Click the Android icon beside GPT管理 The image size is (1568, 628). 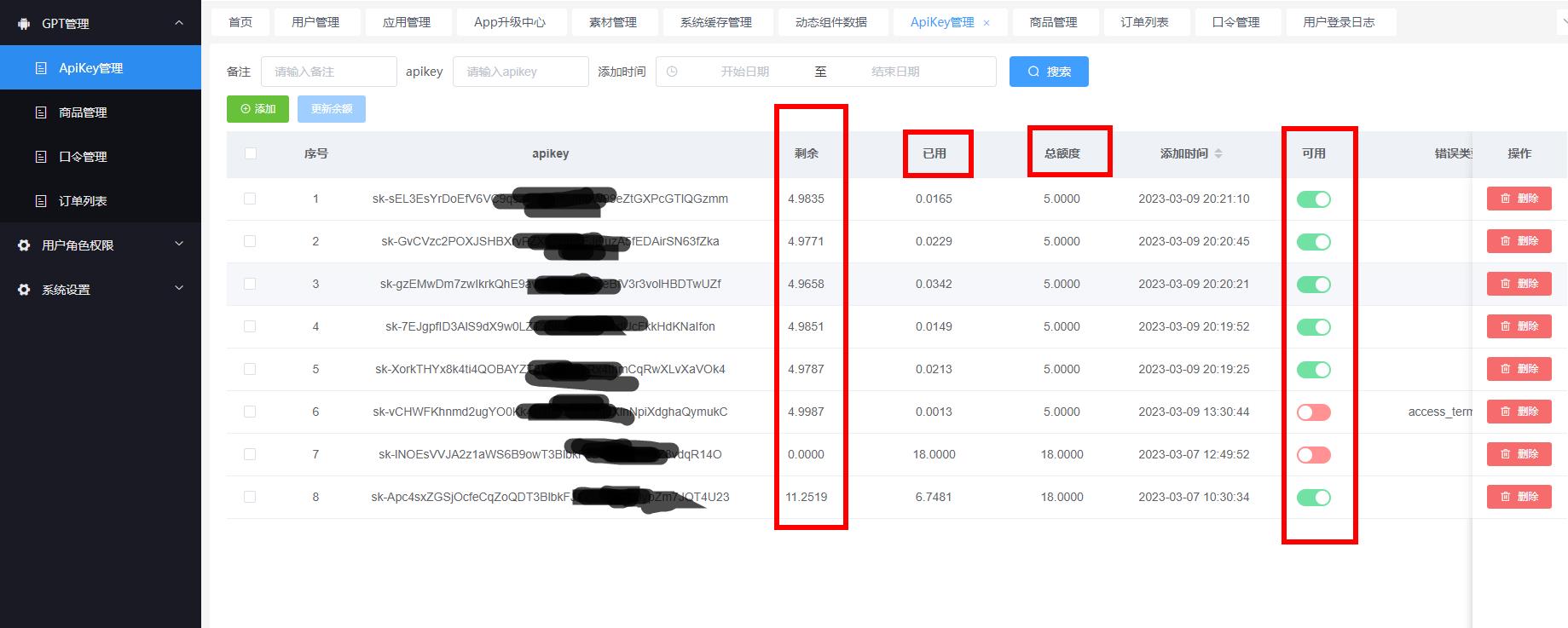24,24
